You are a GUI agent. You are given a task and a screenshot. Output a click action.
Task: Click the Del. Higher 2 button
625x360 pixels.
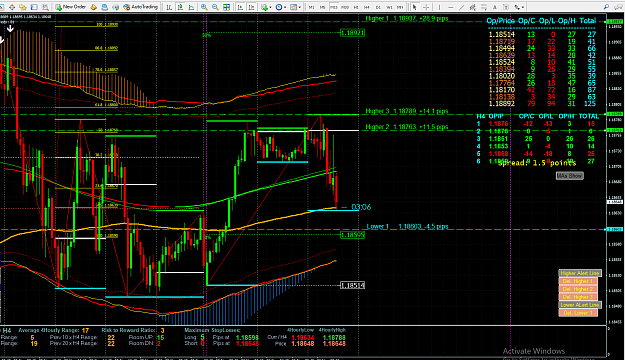click(578, 289)
